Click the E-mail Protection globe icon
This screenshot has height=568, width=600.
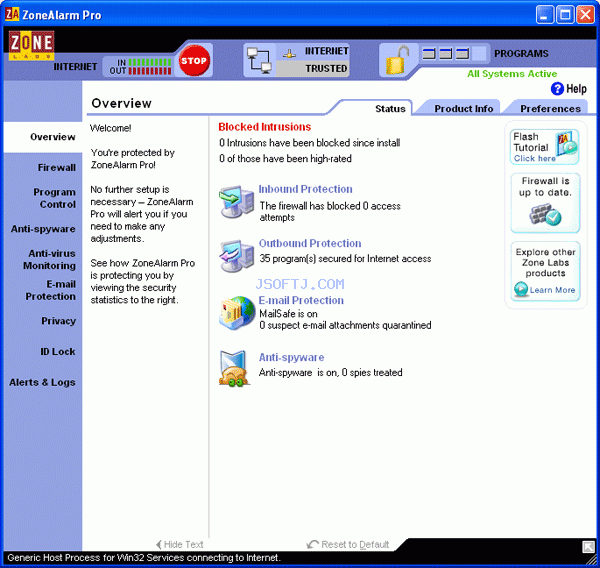(237, 313)
